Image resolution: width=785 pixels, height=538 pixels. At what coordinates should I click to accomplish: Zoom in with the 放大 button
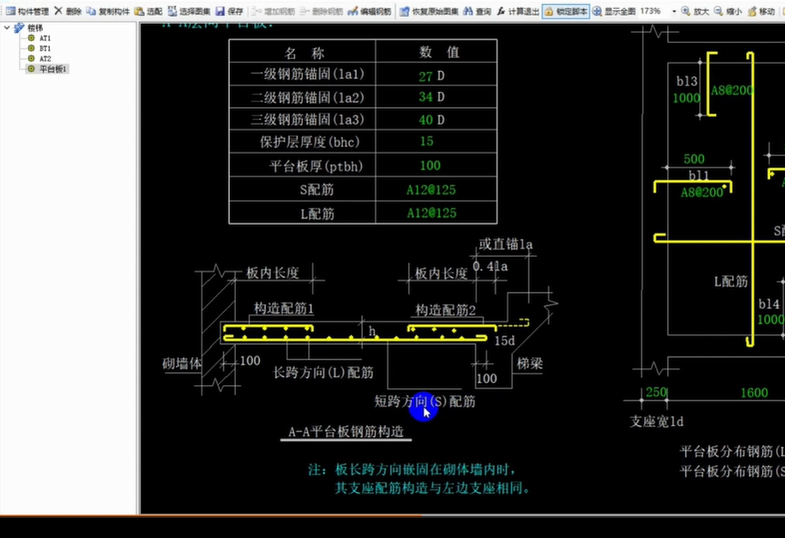pyautogui.click(x=696, y=11)
